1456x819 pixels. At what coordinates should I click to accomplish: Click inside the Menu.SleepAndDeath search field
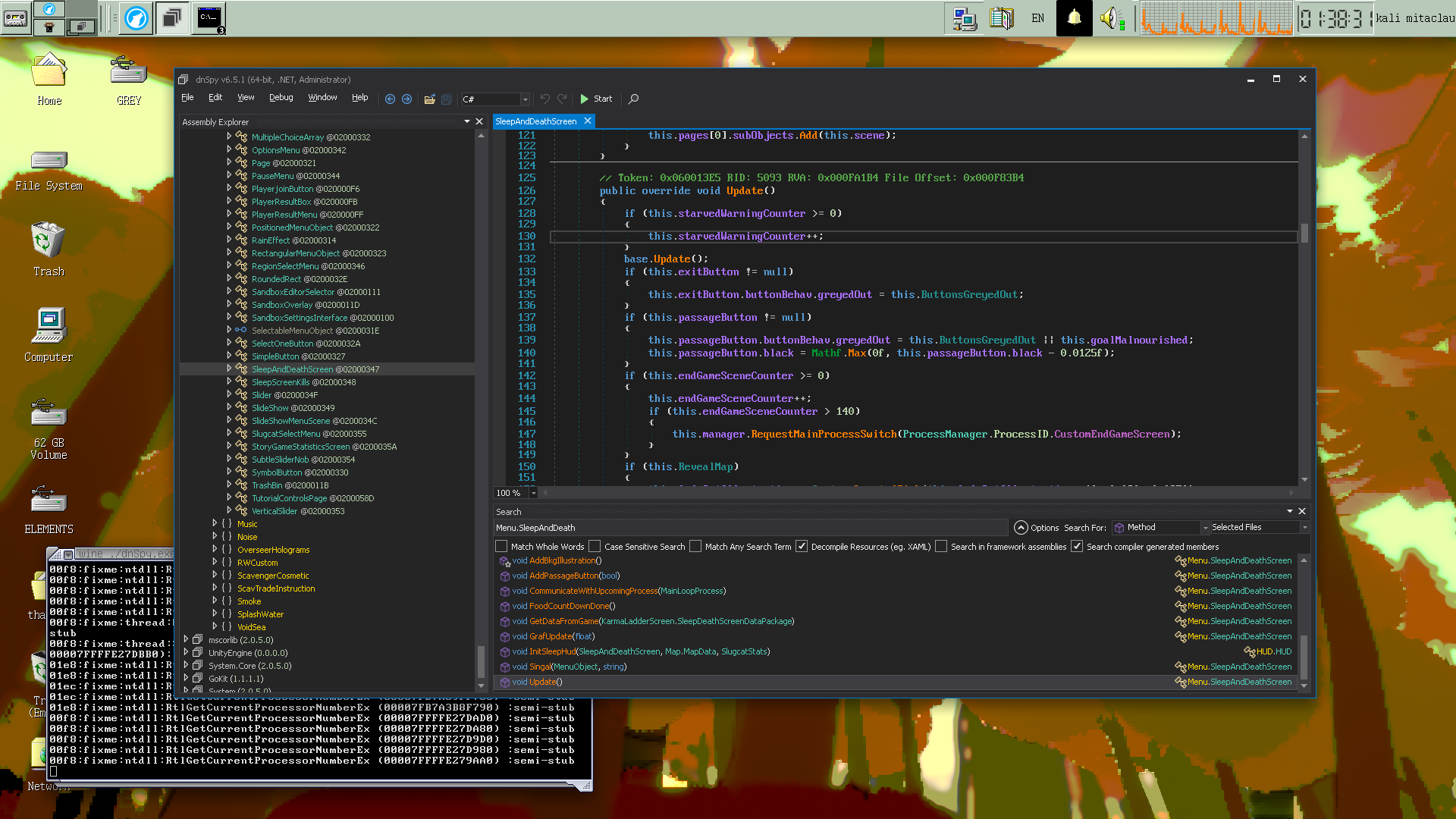(x=682, y=527)
